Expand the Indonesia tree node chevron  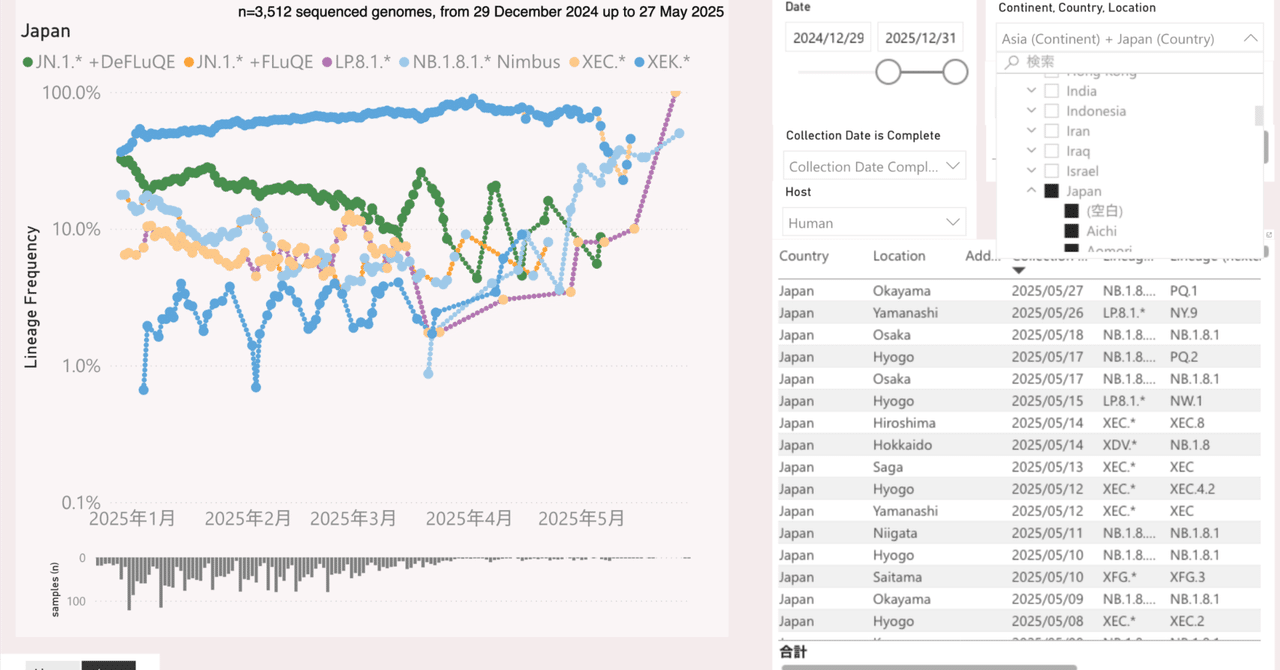click(1031, 111)
